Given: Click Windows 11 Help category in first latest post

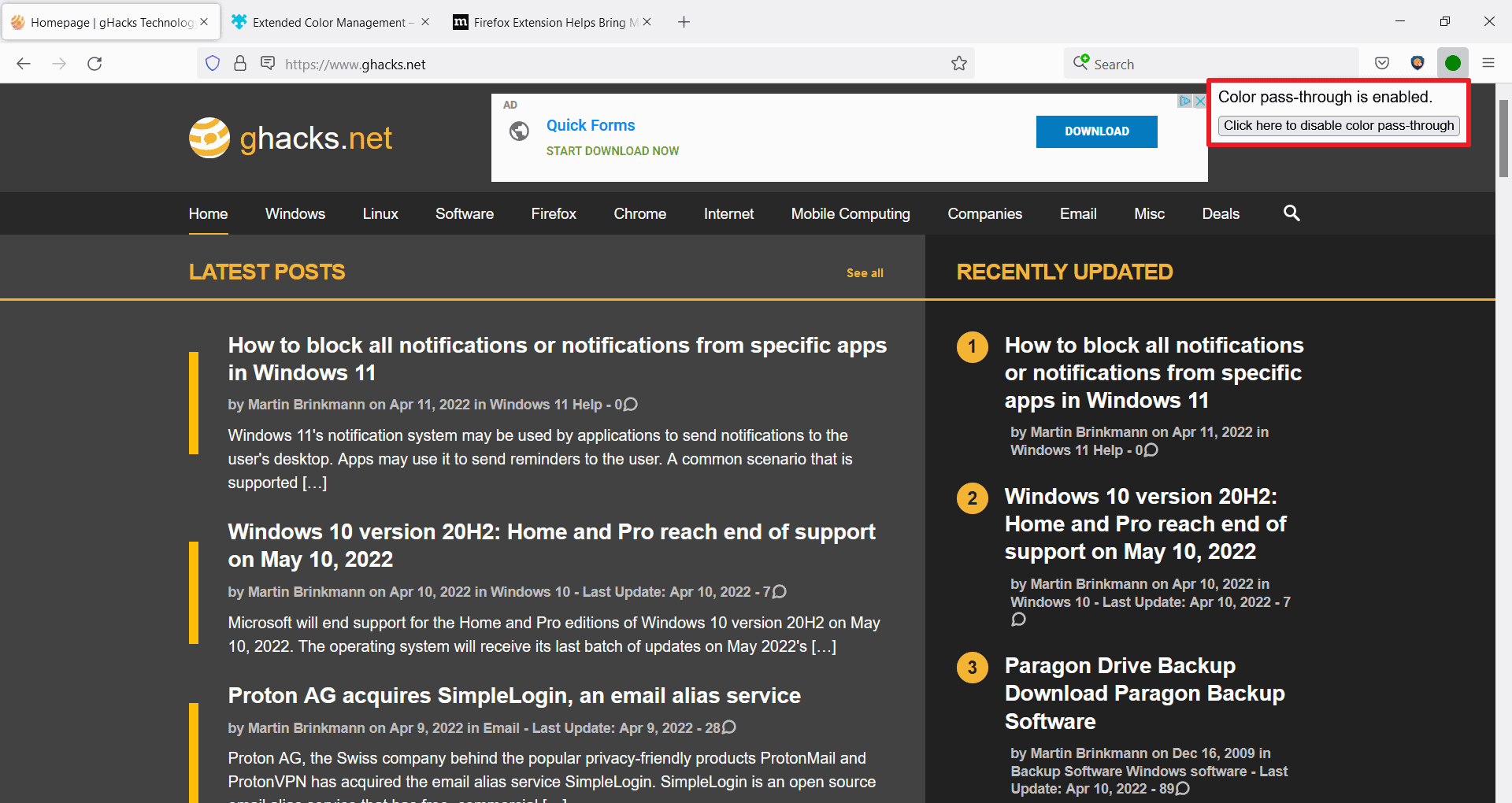Looking at the screenshot, I should click(x=546, y=405).
